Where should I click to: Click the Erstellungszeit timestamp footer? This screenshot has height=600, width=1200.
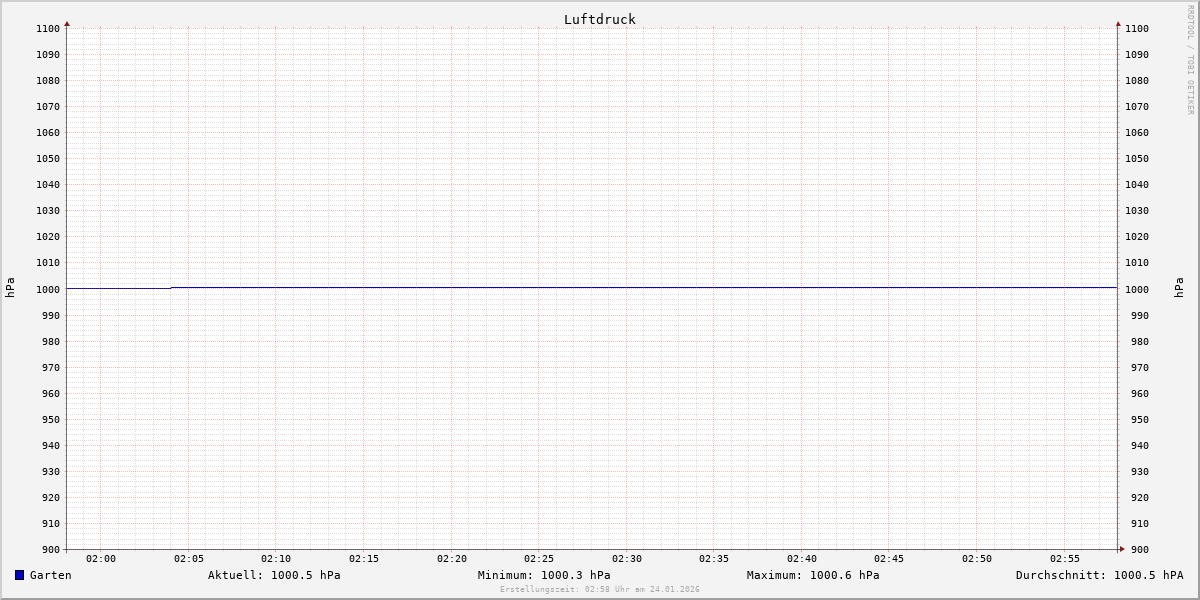point(600,590)
